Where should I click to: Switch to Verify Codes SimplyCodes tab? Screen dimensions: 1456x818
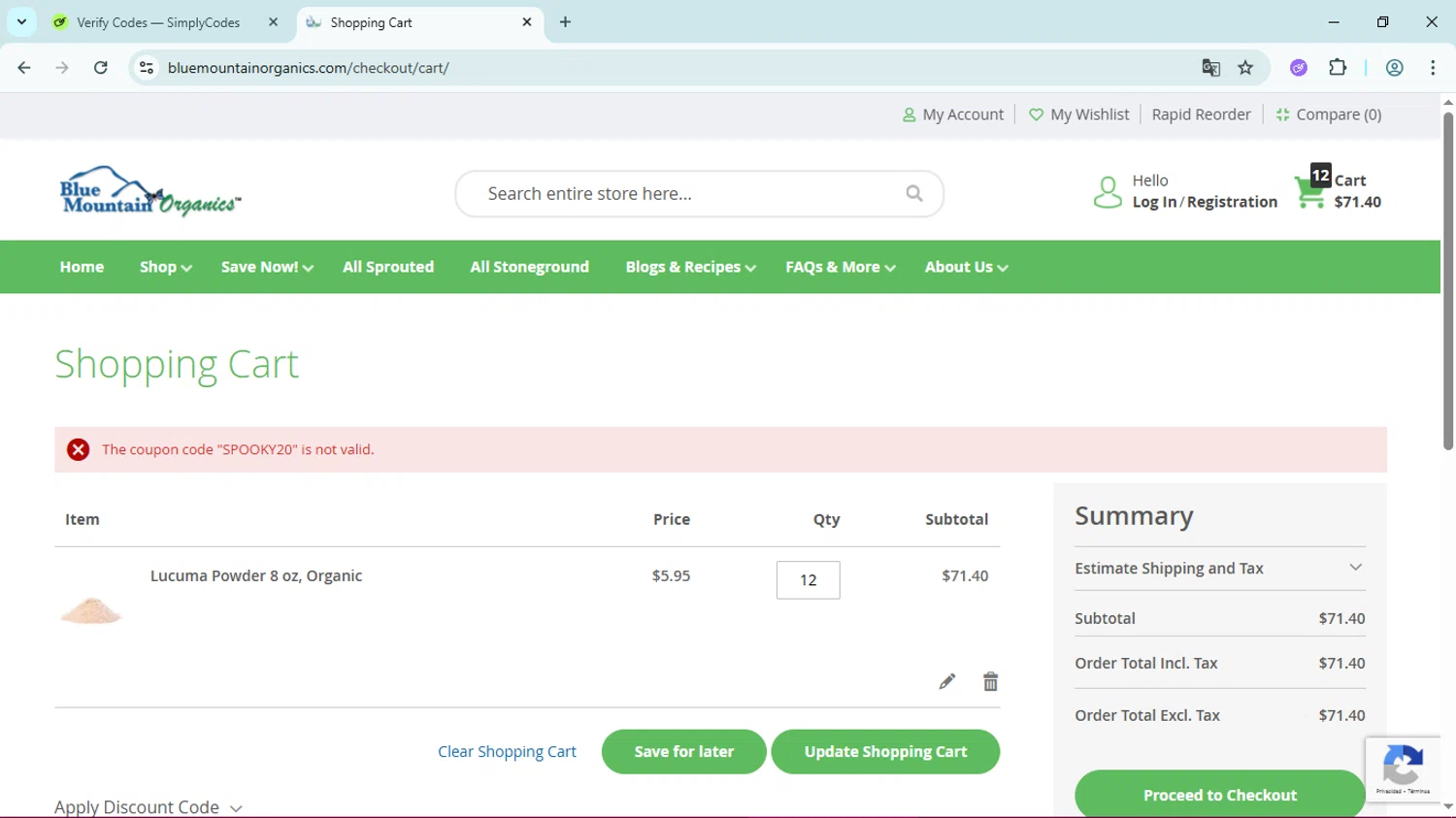click(167, 22)
